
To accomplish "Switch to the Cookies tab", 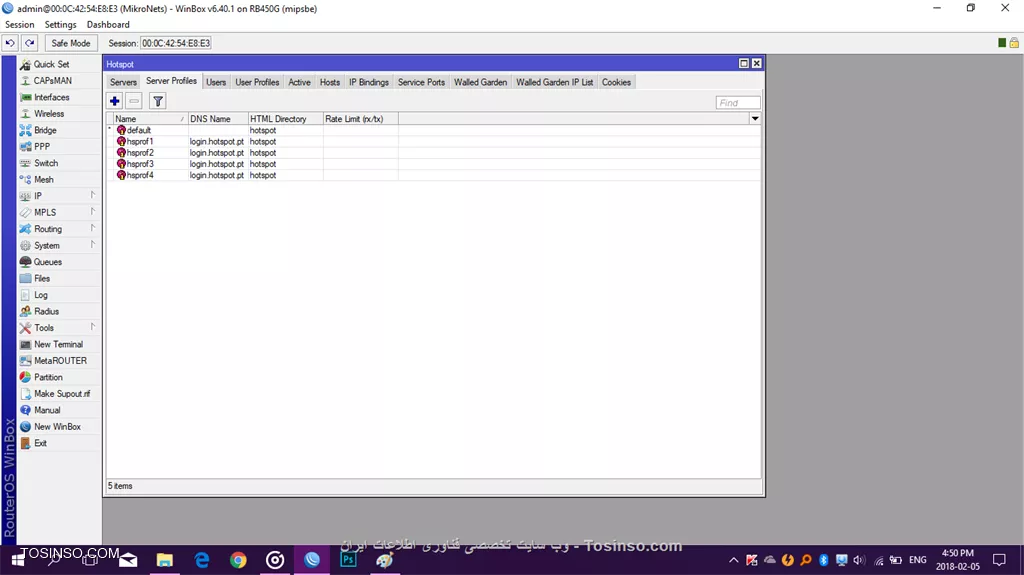I will point(616,82).
